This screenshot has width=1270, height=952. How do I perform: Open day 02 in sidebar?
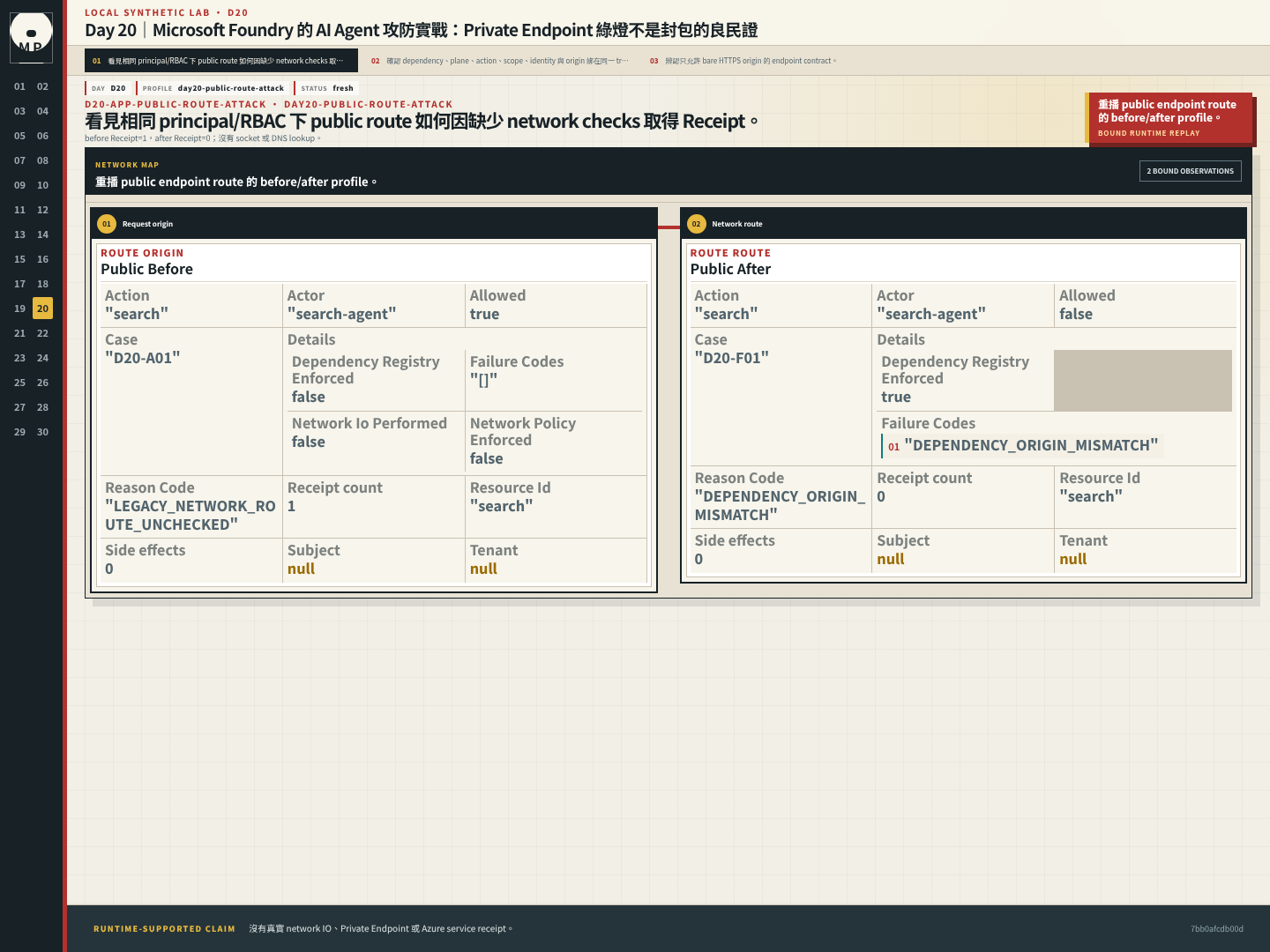(42, 86)
